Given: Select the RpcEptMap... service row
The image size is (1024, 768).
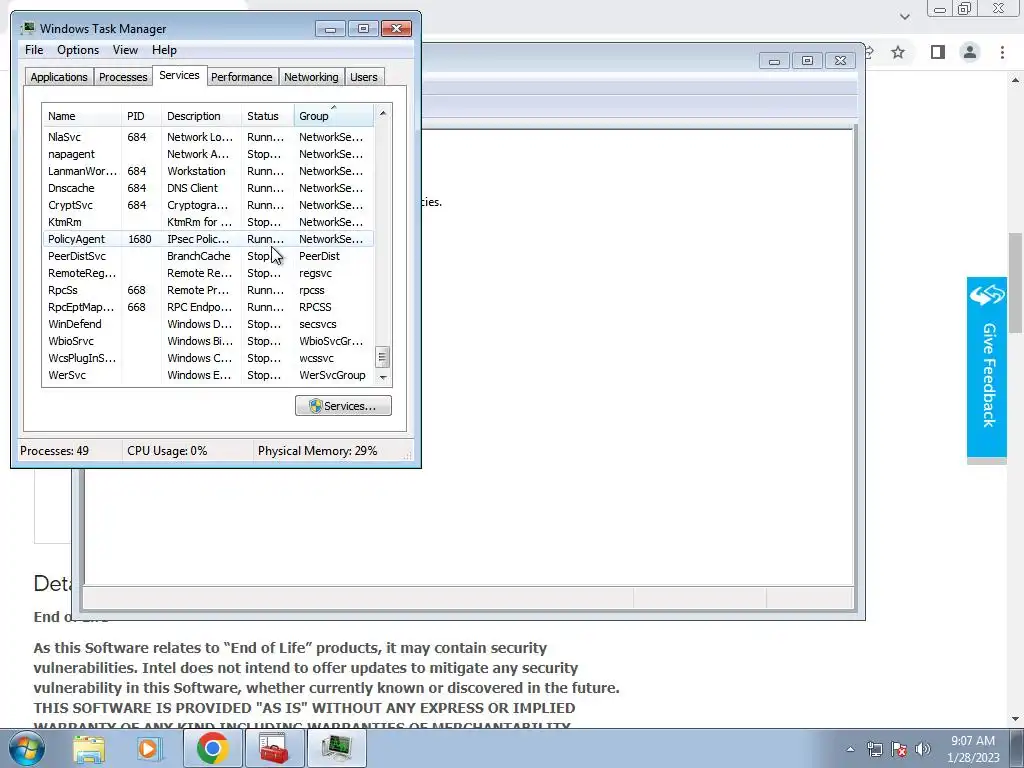Looking at the screenshot, I should [208, 307].
